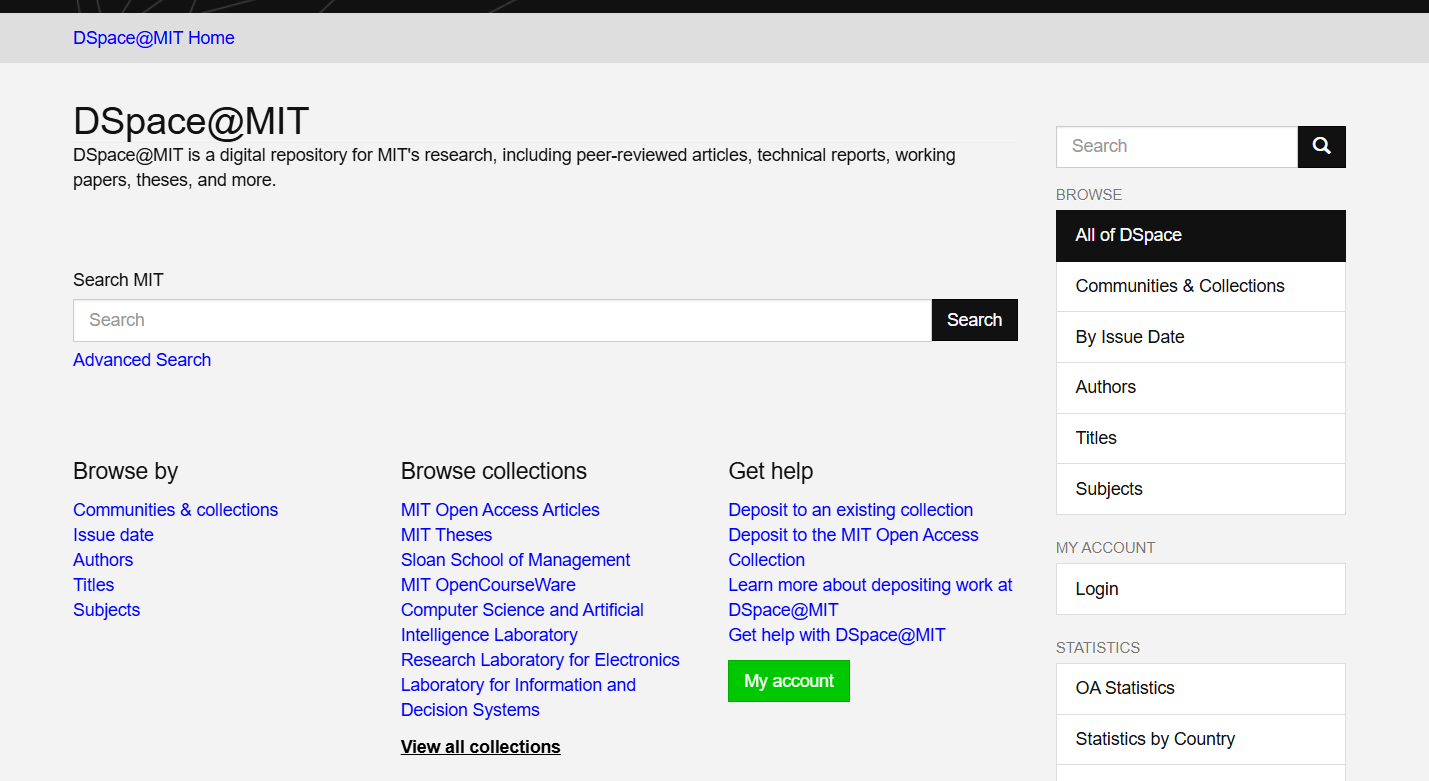Open Statistics by Country
This screenshot has height=781, width=1429.
click(x=1155, y=739)
